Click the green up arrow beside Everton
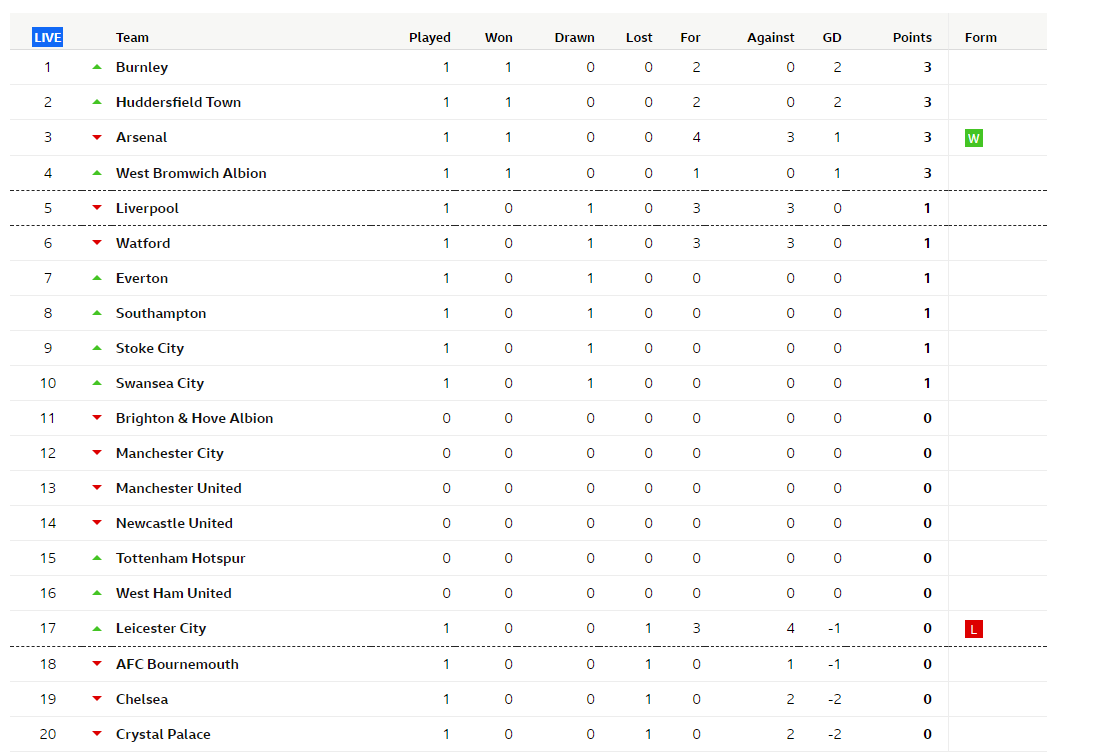The width and height of the screenshot is (1101, 756). pyautogui.click(x=97, y=278)
